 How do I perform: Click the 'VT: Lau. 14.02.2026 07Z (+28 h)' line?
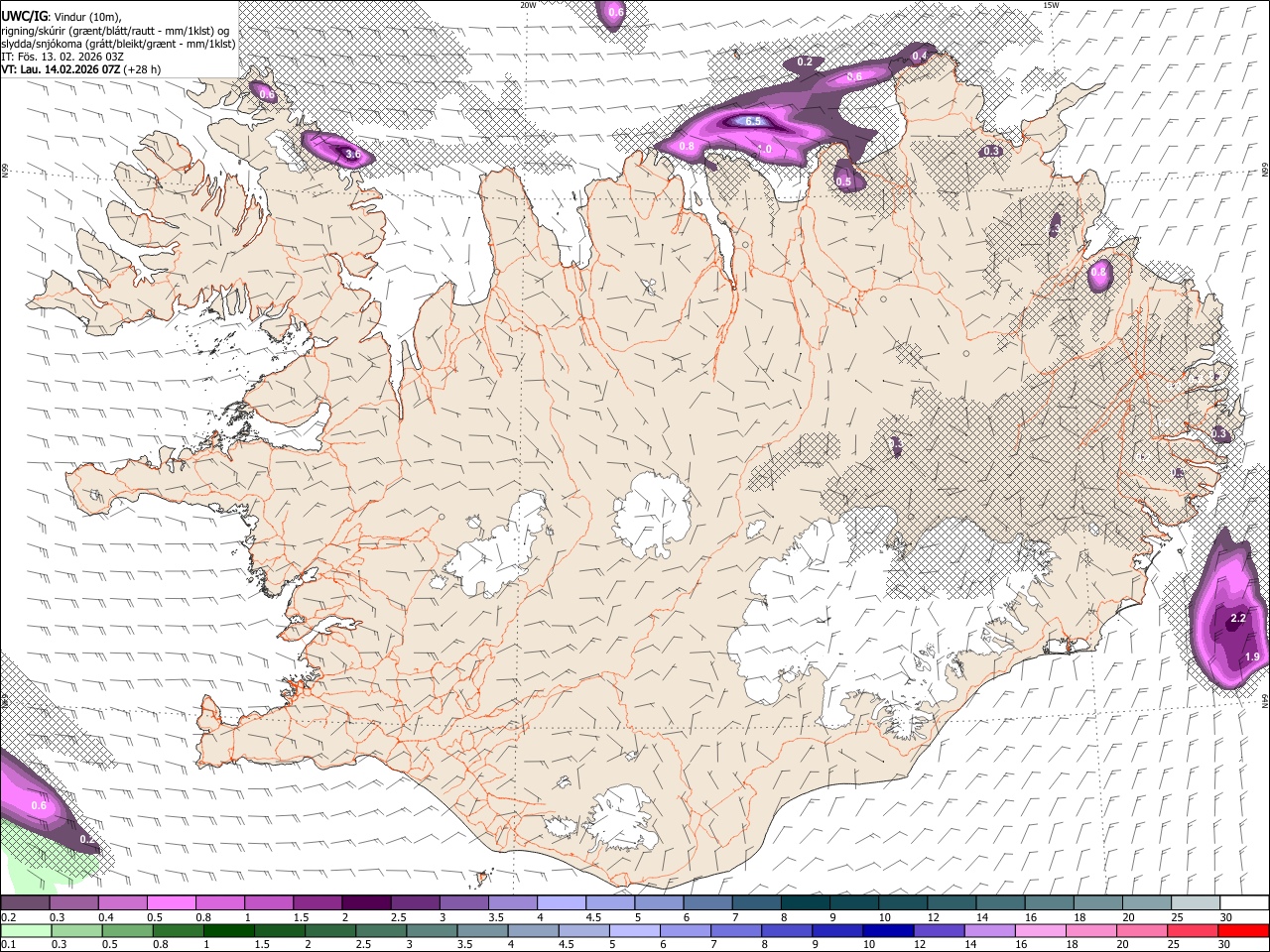pos(81,69)
